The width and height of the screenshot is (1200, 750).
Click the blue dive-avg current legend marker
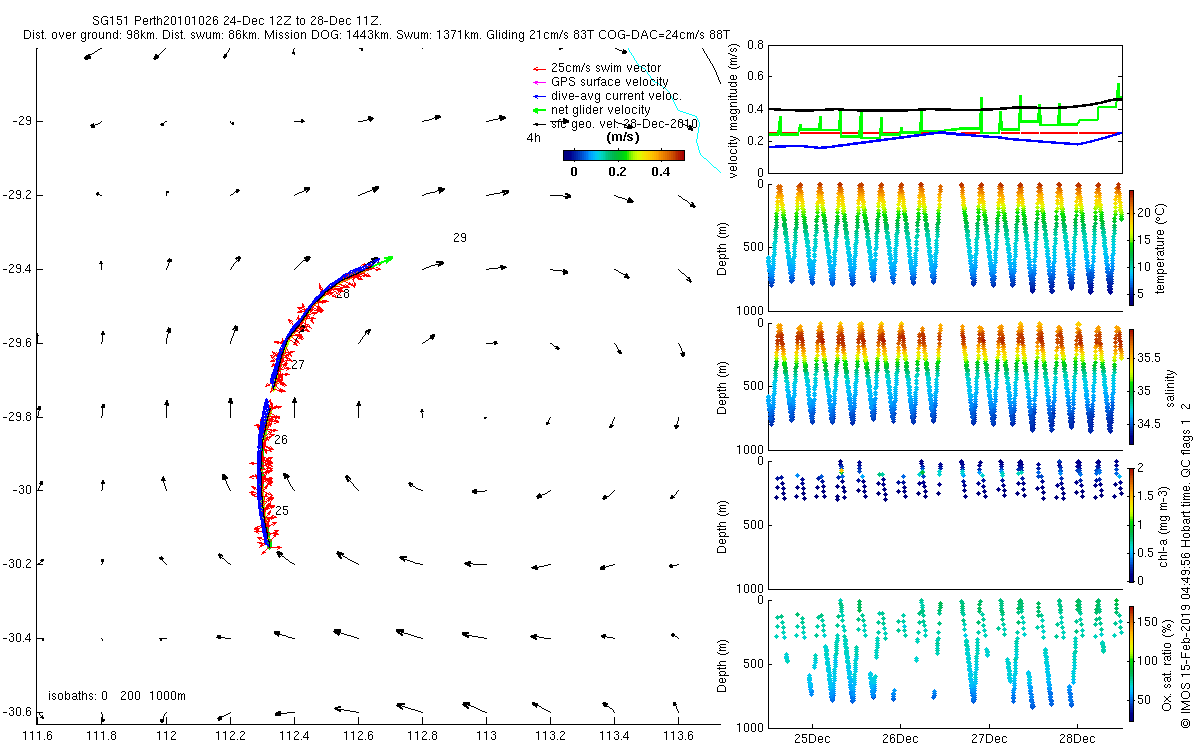point(540,96)
